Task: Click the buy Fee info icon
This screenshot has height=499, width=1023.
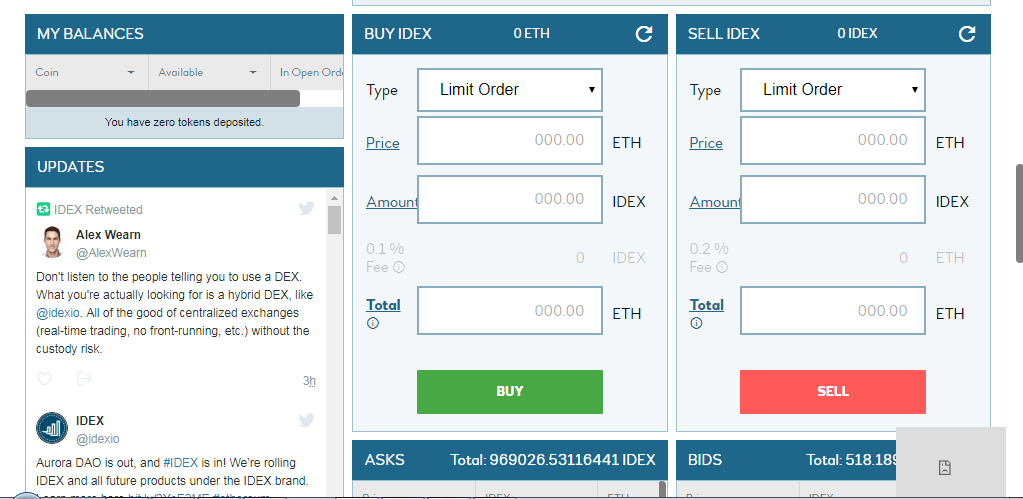Action: [x=399, y=267]
